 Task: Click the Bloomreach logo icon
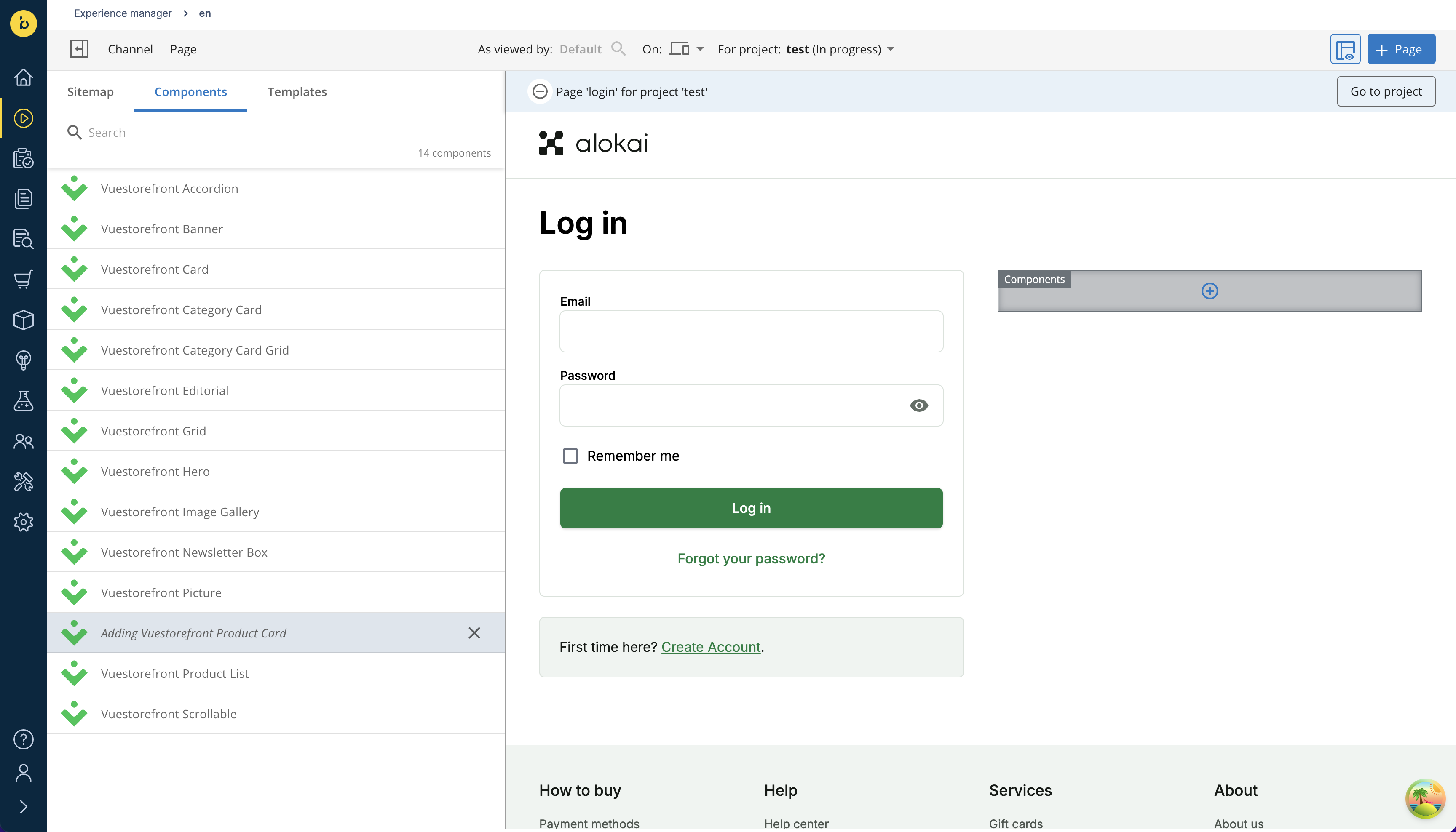[24, 24]
